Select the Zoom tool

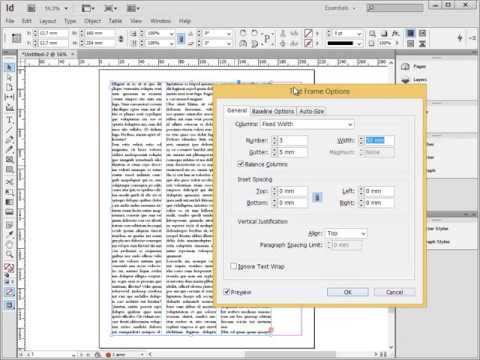(x=9, y=255)
